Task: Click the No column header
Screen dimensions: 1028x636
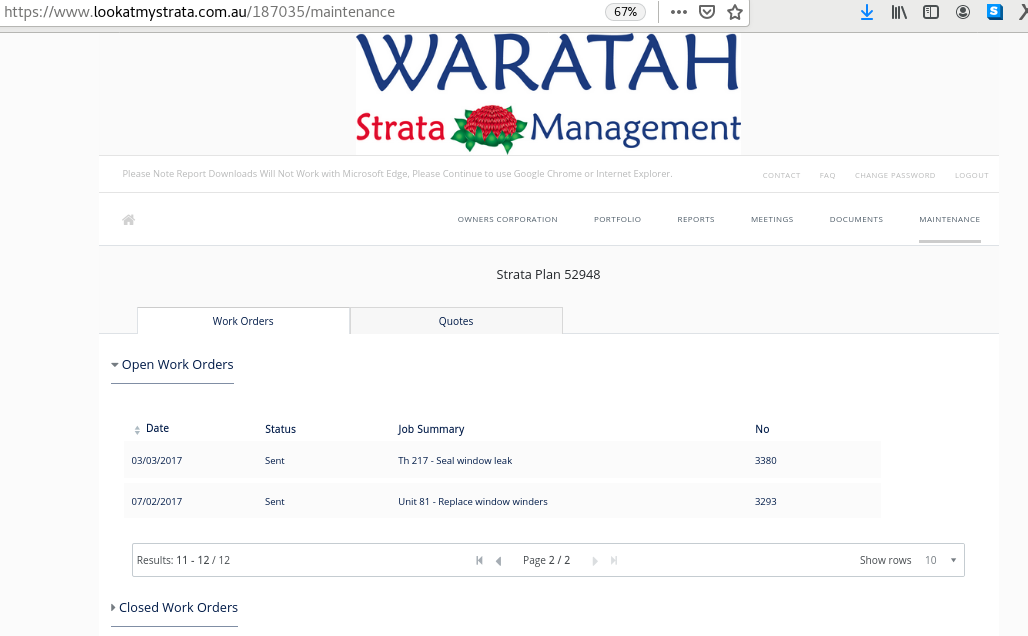Action: (x=762, y=429)
